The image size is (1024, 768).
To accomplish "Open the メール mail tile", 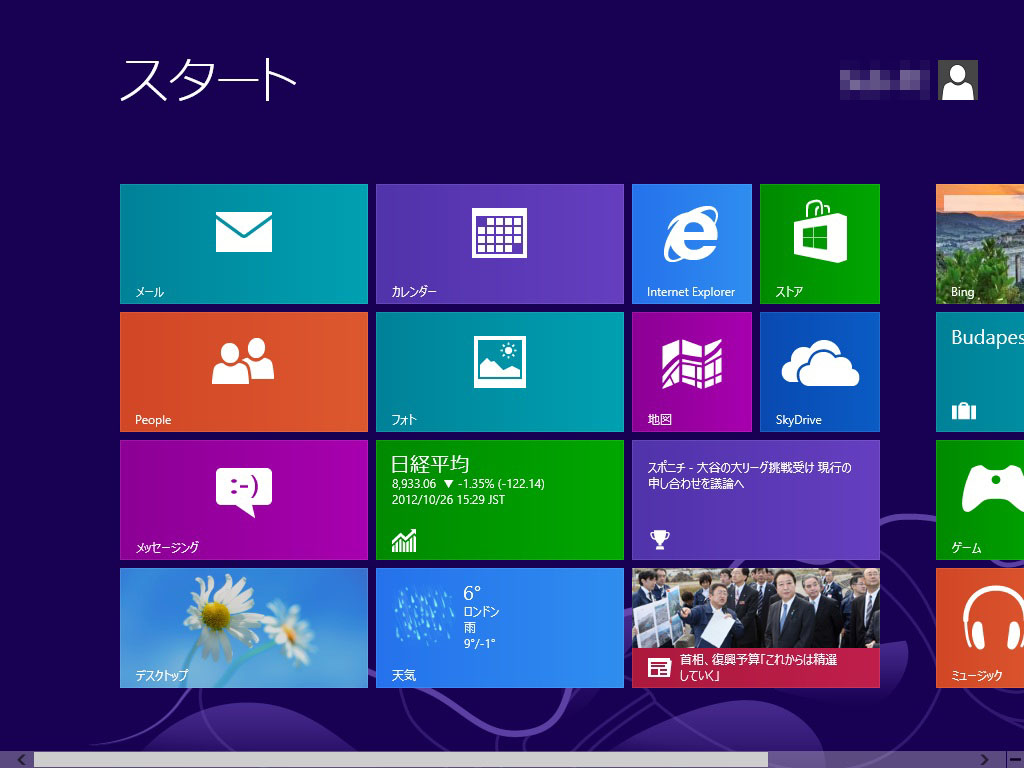I will click(244, 244).
